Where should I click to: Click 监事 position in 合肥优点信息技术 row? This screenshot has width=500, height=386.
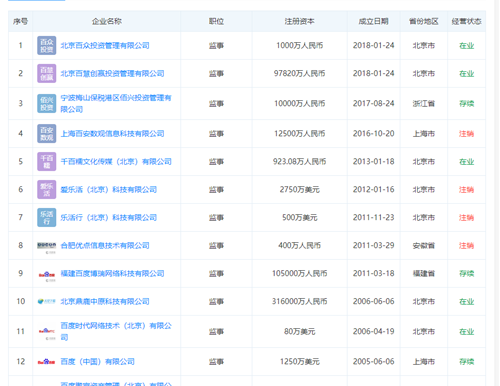pos(216,246)
